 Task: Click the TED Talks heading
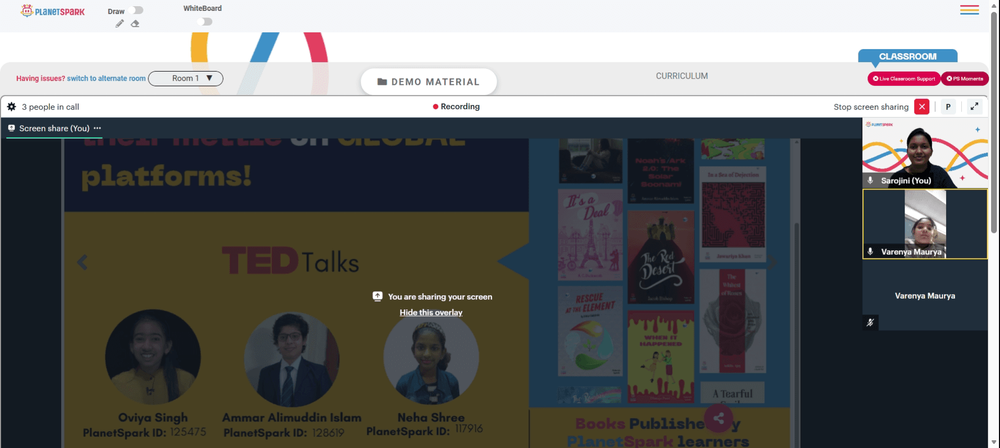tap(290, 261)
